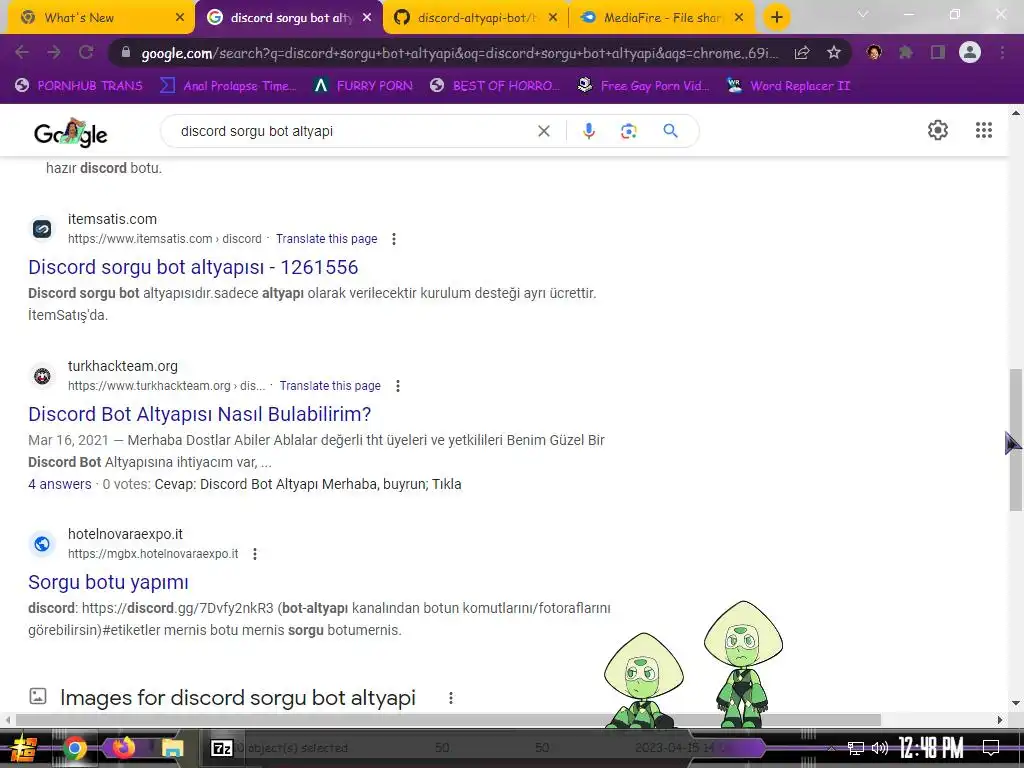Screen dimensions: 1024x768
Task: Close the GitHub discord-altyapi-bot tab
Action: click(x=552, y=18)
